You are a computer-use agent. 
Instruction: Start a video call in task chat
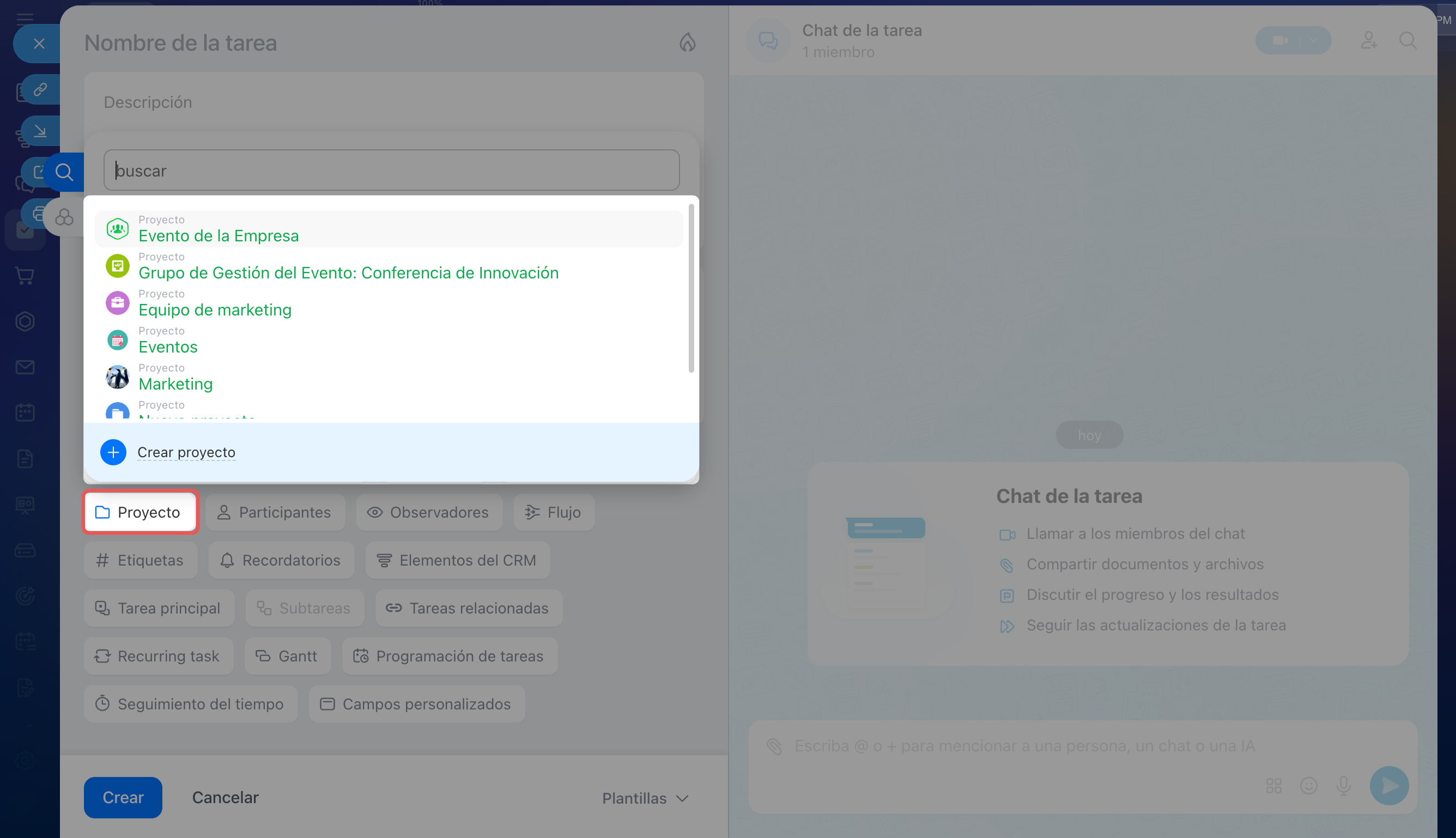coord(1280,40)
